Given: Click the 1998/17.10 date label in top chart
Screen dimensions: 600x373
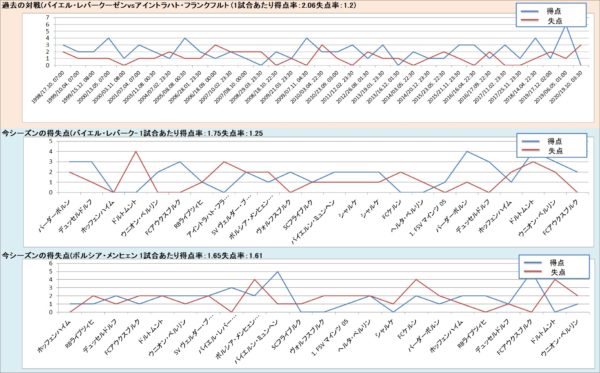Looking at the screenshot, I should pyautogui.click(x=48, y=87).
